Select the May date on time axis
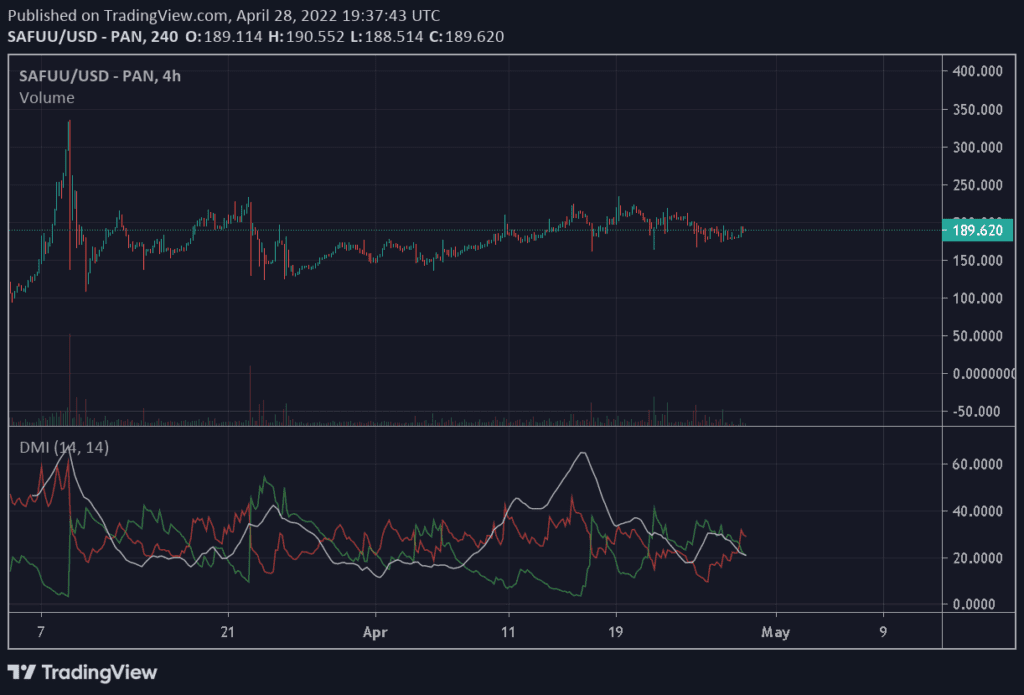This screenshot has height=695, width=1024. [776, 632]
